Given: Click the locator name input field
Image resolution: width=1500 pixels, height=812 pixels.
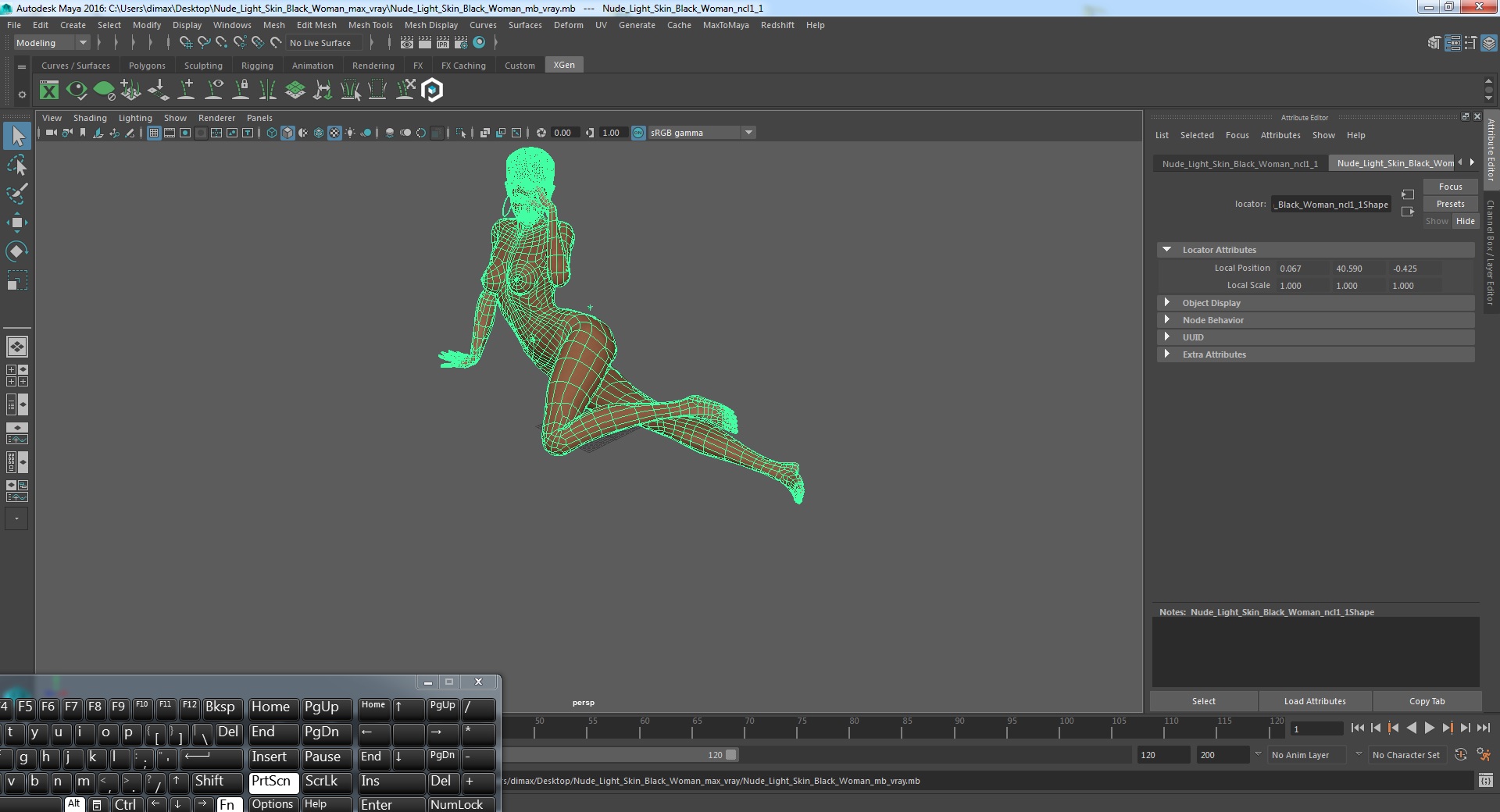Looking at the screenshot, I should pos(1331,205).
